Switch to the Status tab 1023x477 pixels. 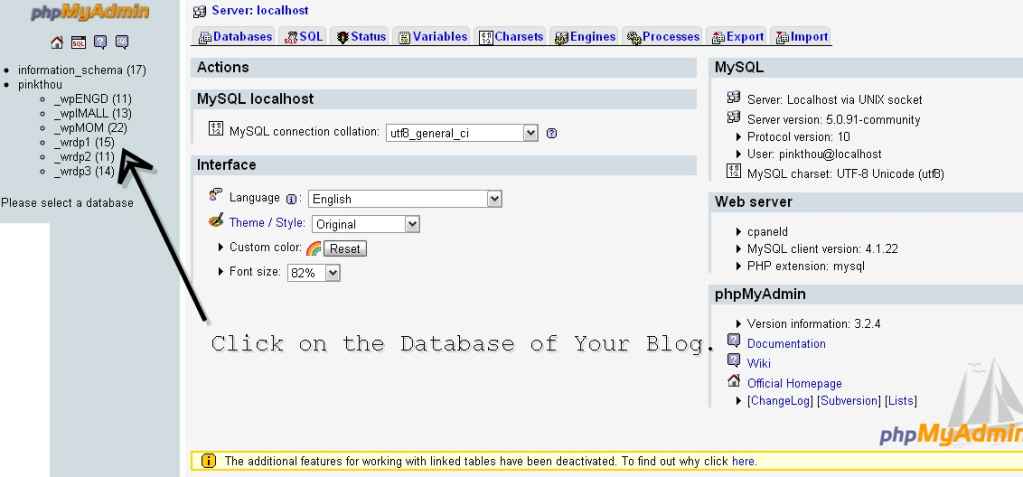tap(361, 37)
